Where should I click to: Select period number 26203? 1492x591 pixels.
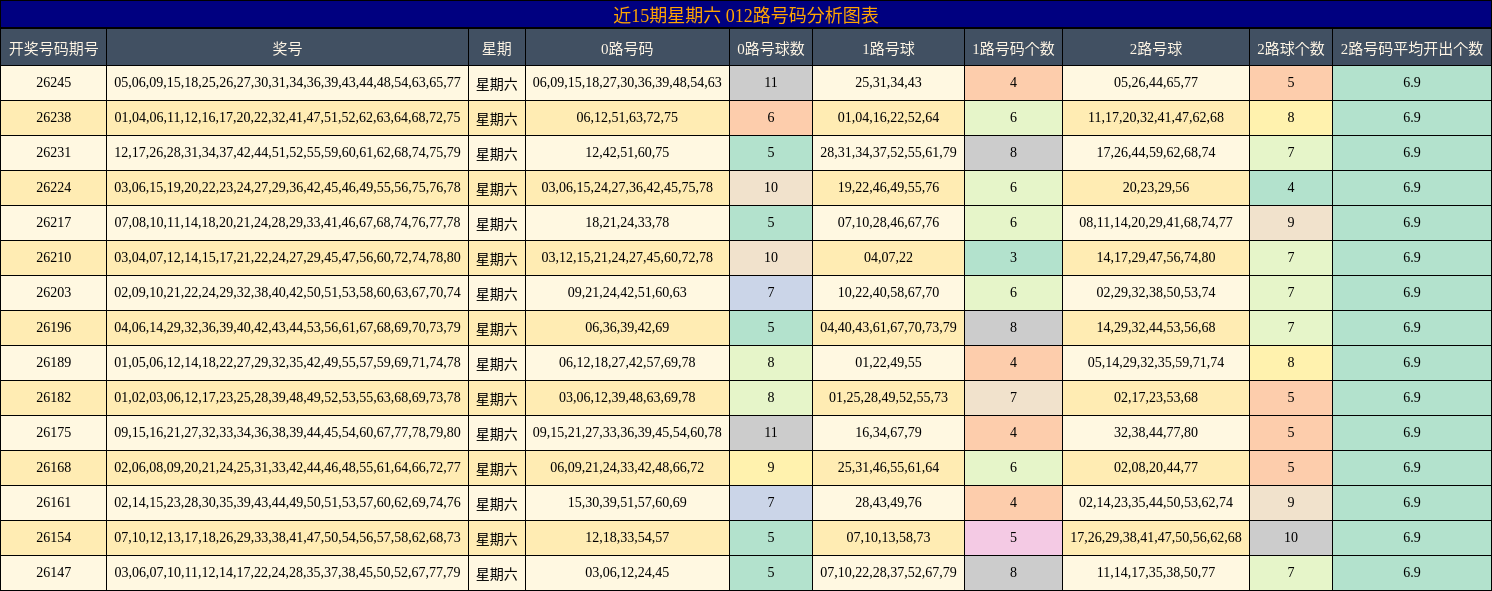[53, 293]
